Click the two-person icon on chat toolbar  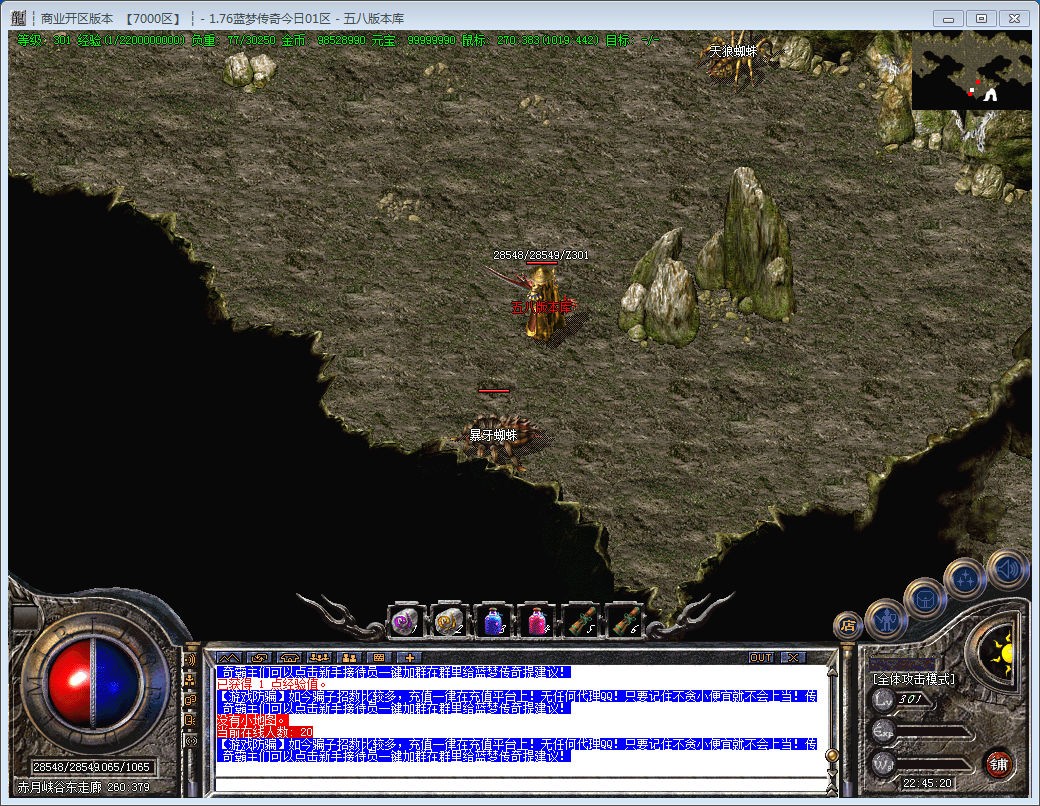(x=350, y=657)
